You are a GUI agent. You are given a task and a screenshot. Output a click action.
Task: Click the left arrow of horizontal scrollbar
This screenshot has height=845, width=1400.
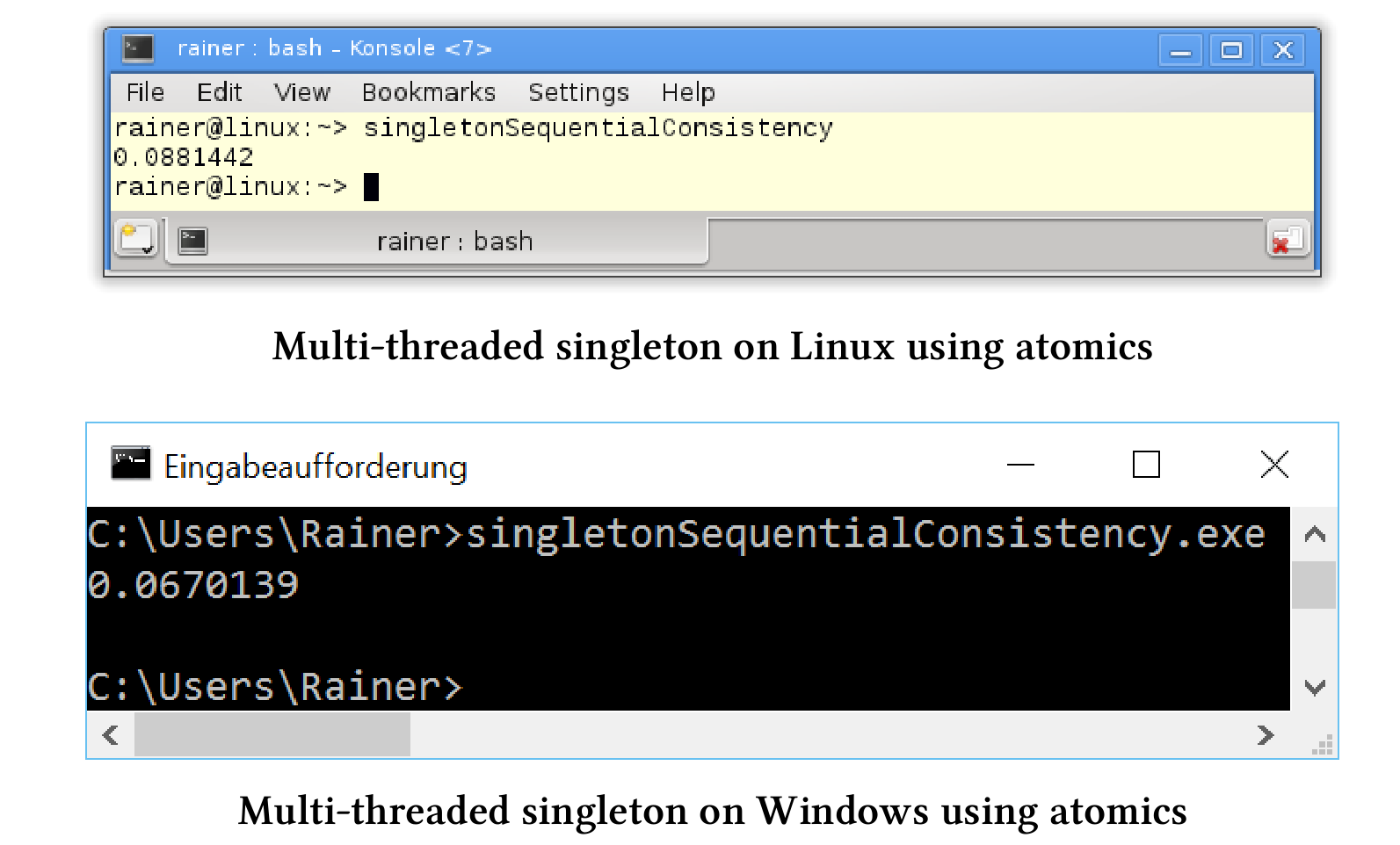[111, 734]
